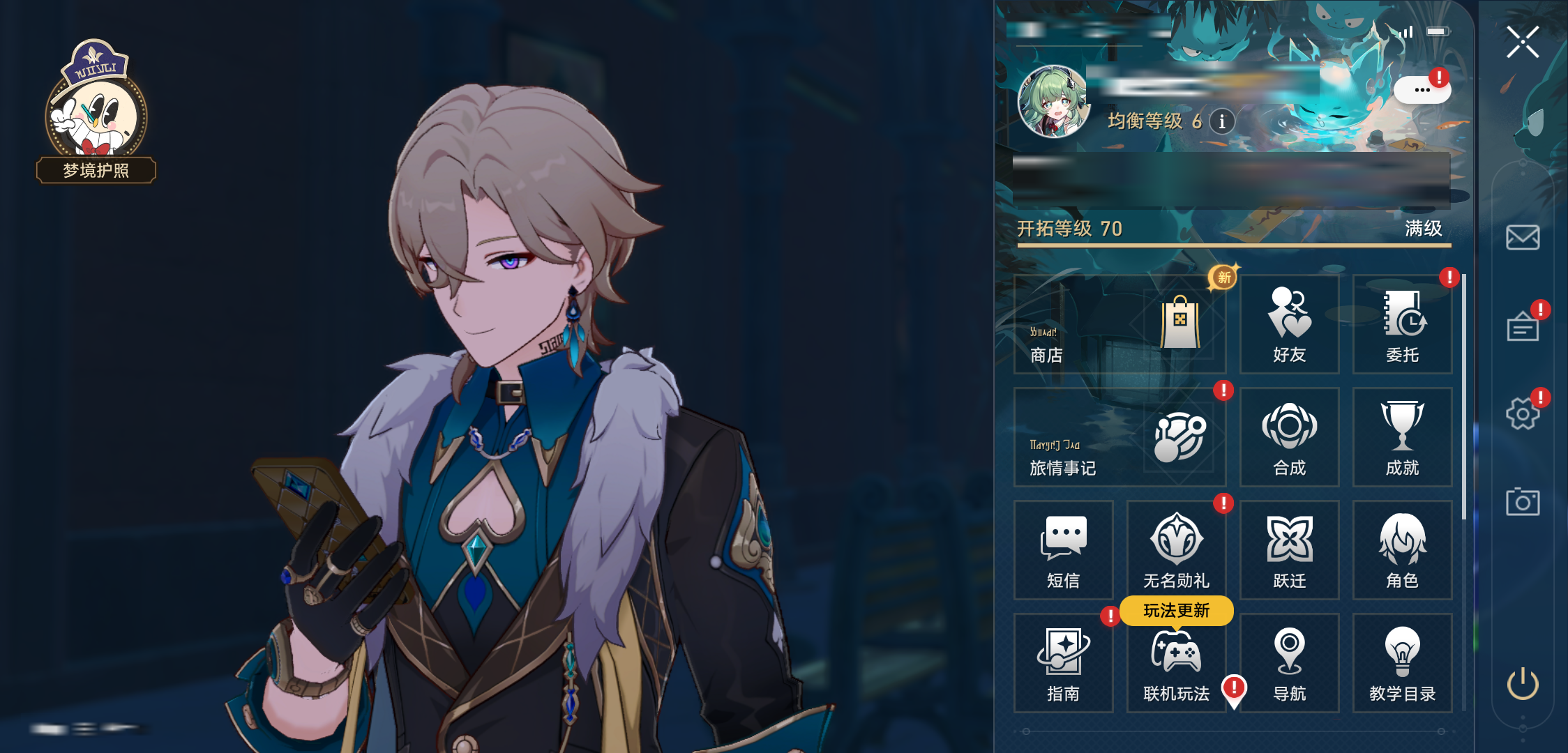
Task: Click the 均衡等级 info icon
Action: pyautogui.click(x=1221, y=121)
